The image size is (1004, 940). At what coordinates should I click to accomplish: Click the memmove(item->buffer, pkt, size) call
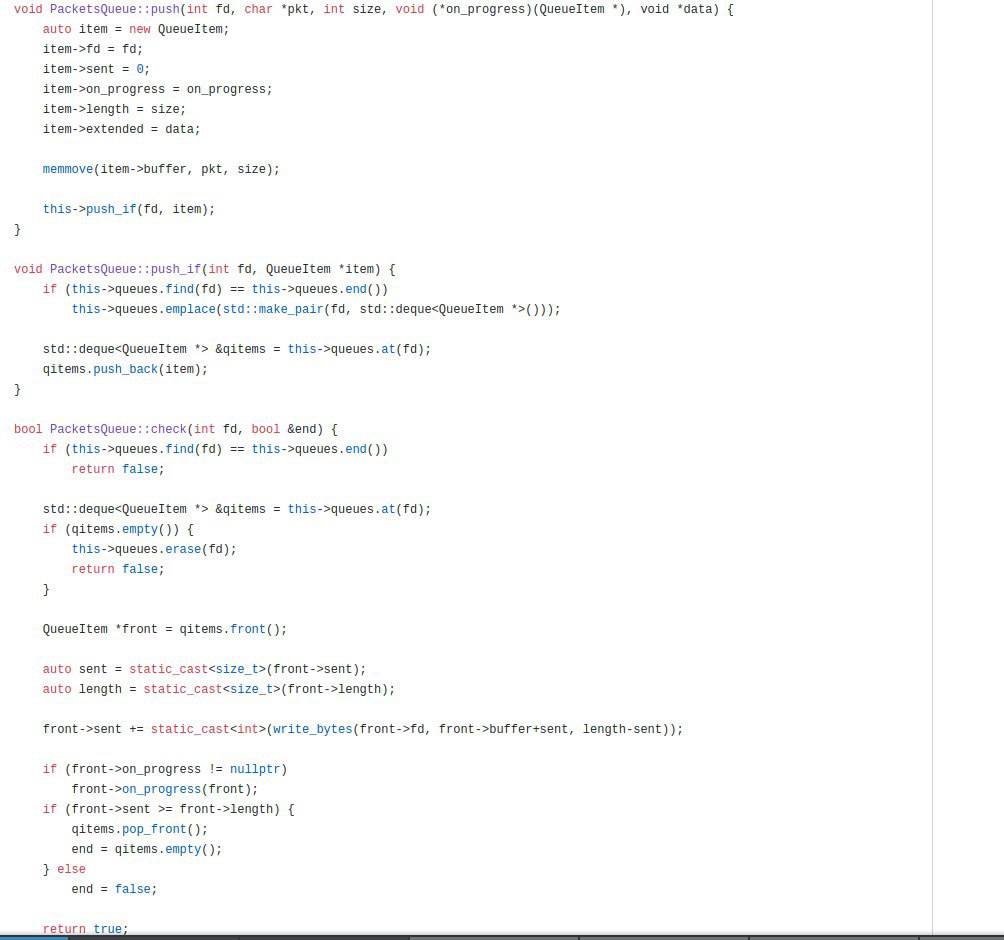click(161, 169)
